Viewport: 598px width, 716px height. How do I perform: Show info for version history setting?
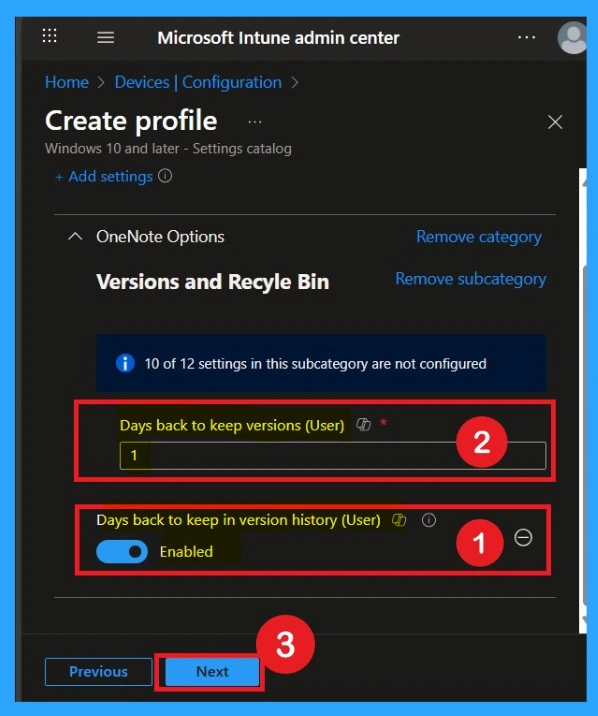coord(429,520)
